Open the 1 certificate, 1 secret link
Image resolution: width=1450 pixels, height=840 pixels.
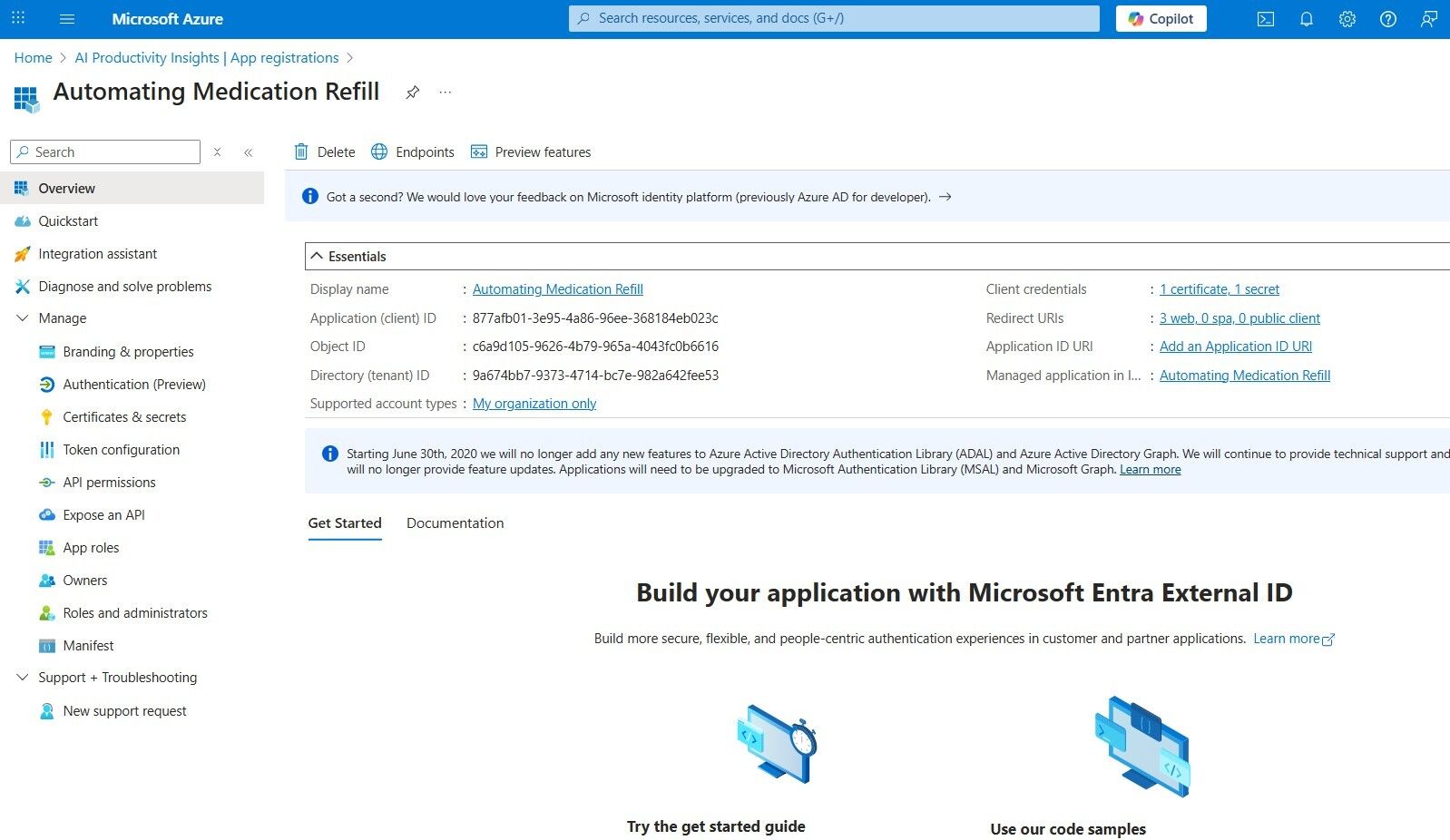click(1220, 289)
